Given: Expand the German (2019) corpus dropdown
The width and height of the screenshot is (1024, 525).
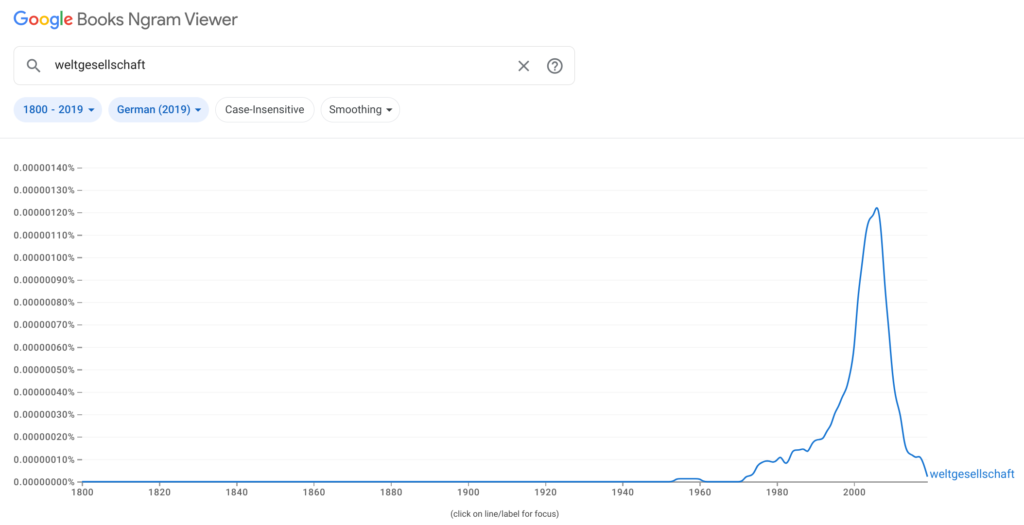Looking at the screenshot, I should click(x=159, y=110).
